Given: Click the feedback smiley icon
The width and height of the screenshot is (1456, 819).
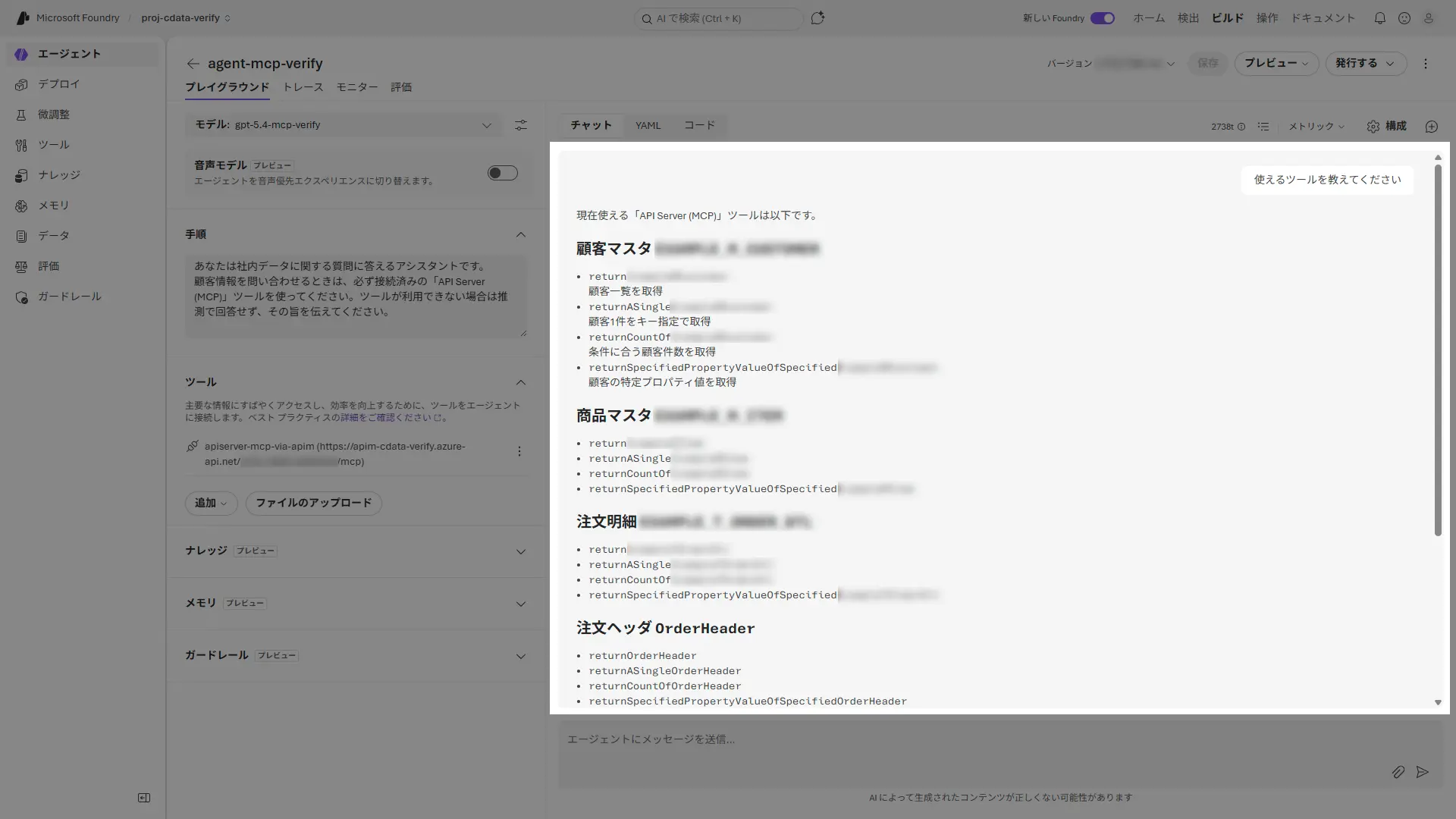Looking at the screenshot, I should 1404,18.
